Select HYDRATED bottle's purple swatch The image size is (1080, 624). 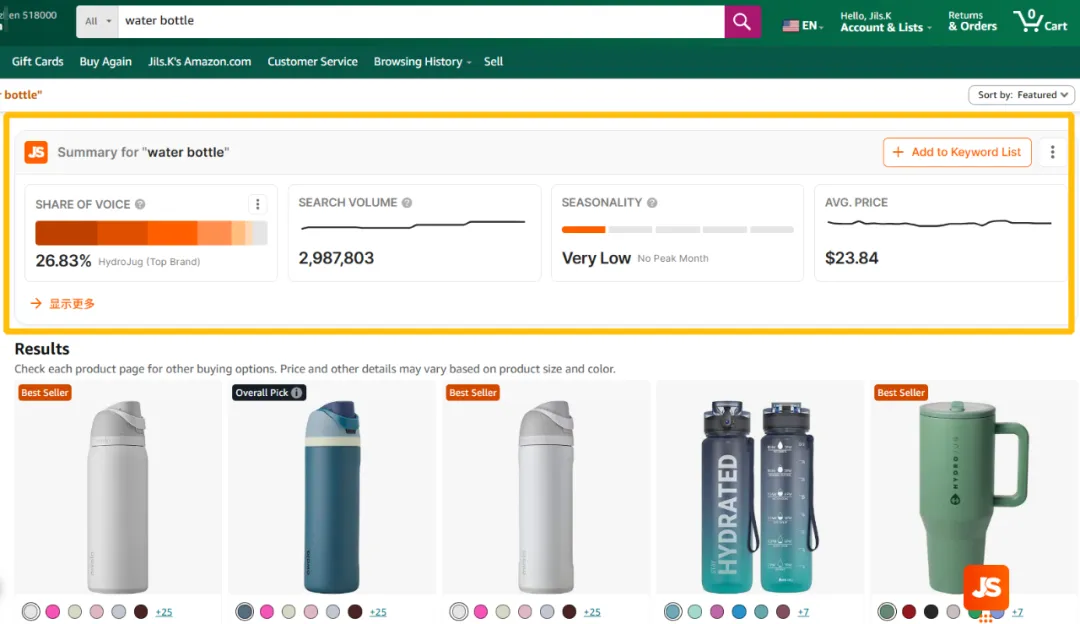click(717, 612)
